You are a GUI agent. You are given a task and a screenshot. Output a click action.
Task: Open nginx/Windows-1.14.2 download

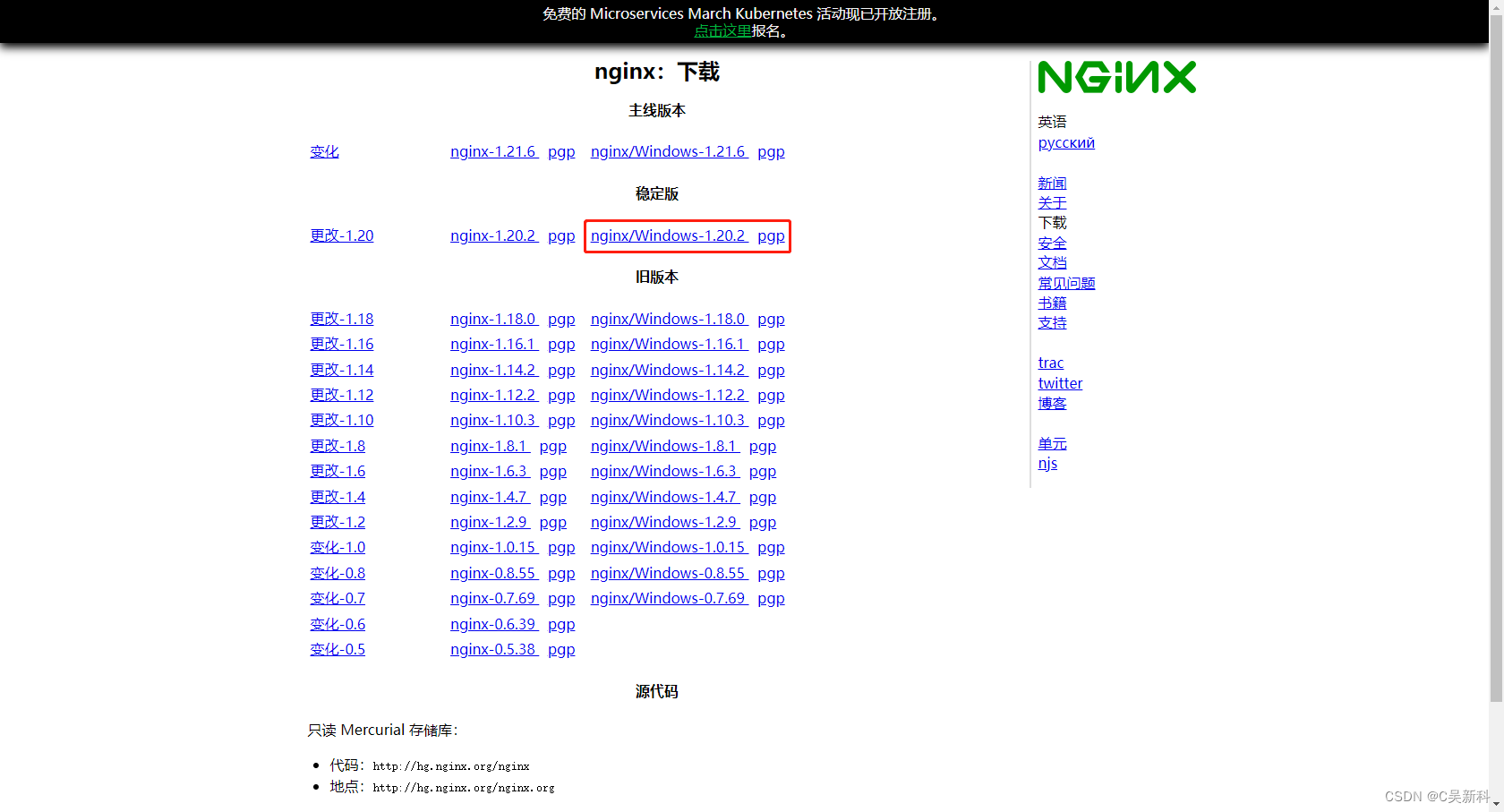[669, 370]
